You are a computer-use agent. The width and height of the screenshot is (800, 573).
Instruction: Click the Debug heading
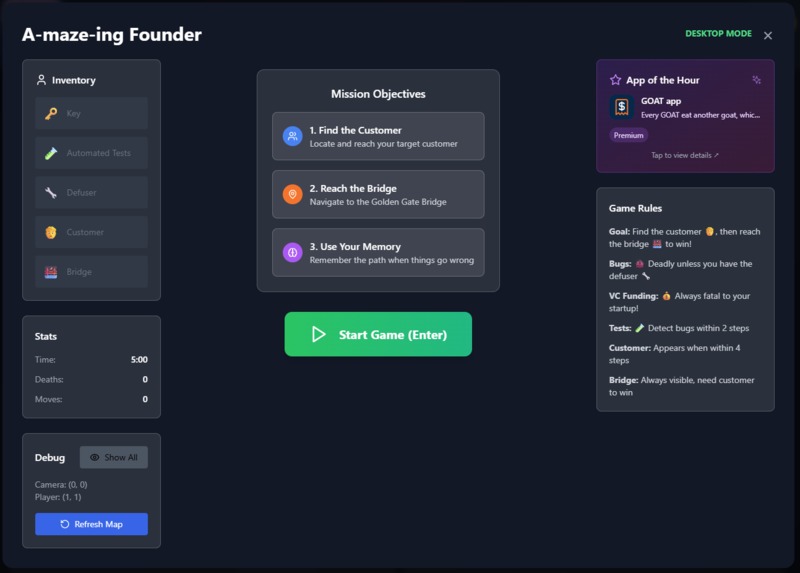click(50, 458)
